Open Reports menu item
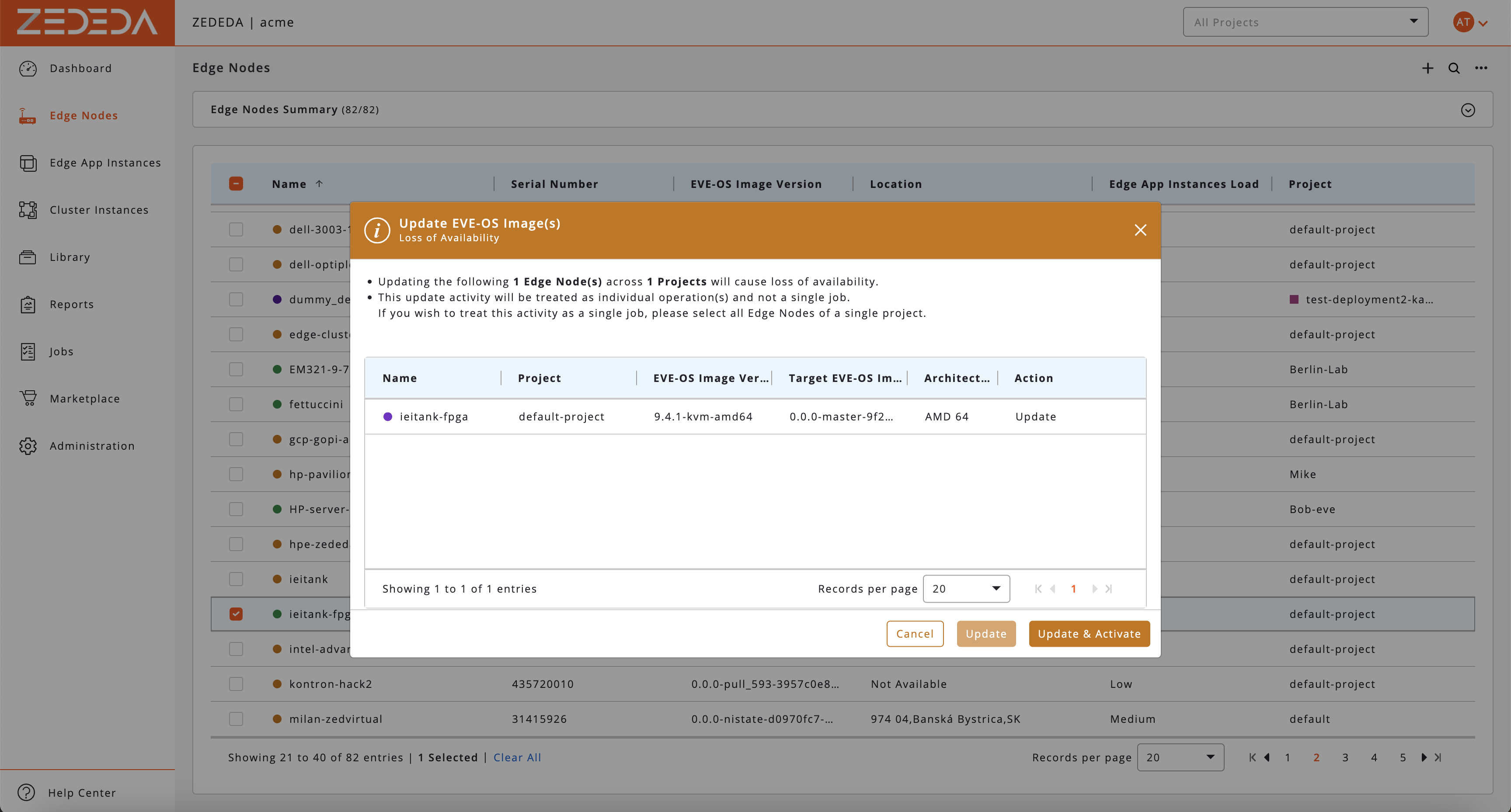 click(72, 304)
